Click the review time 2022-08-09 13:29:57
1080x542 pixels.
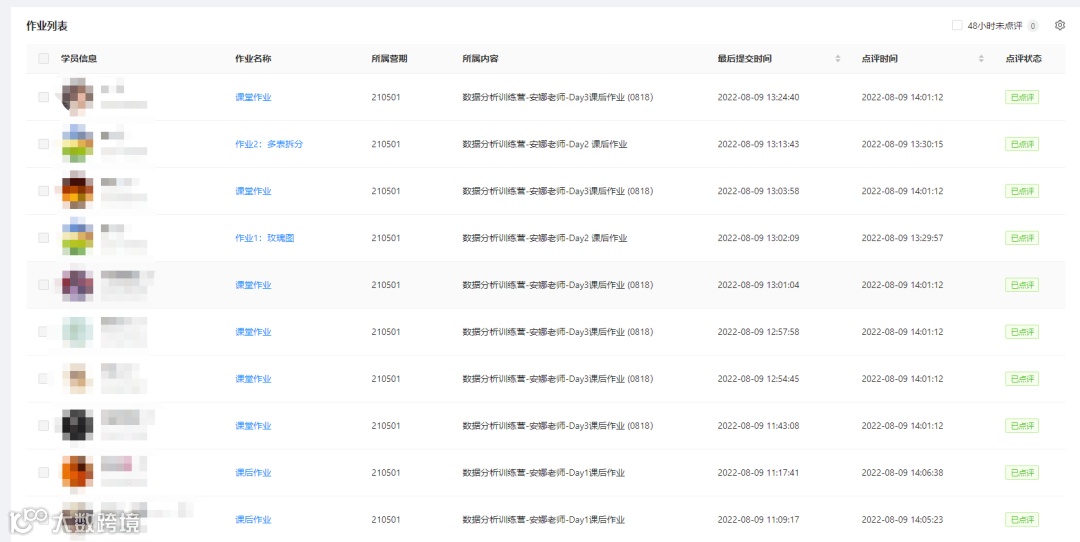pos(902,238)
